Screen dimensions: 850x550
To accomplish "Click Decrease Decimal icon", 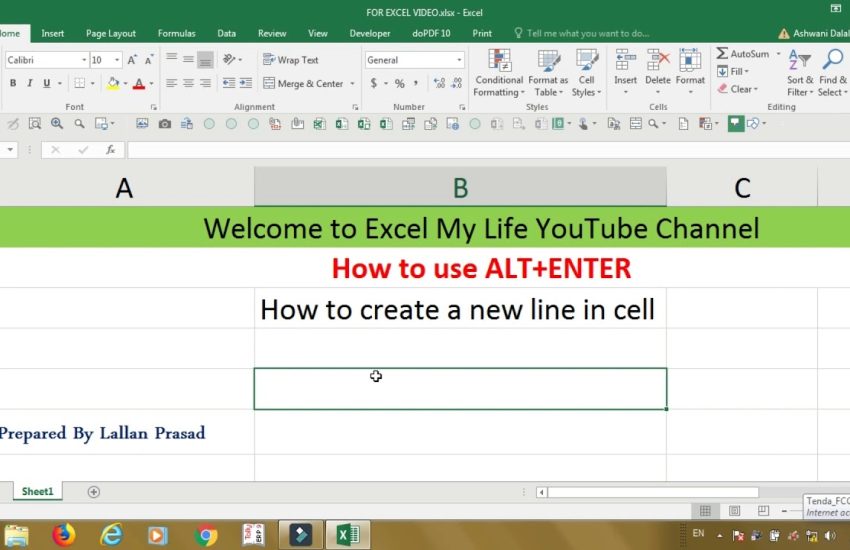I will (x=457, y=83).
